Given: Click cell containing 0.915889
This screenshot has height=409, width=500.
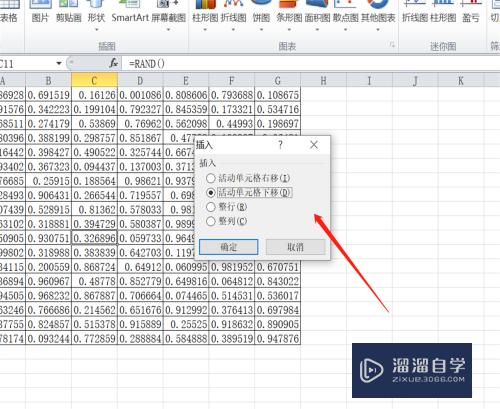Looking at the screenshot, I should 140,324.
